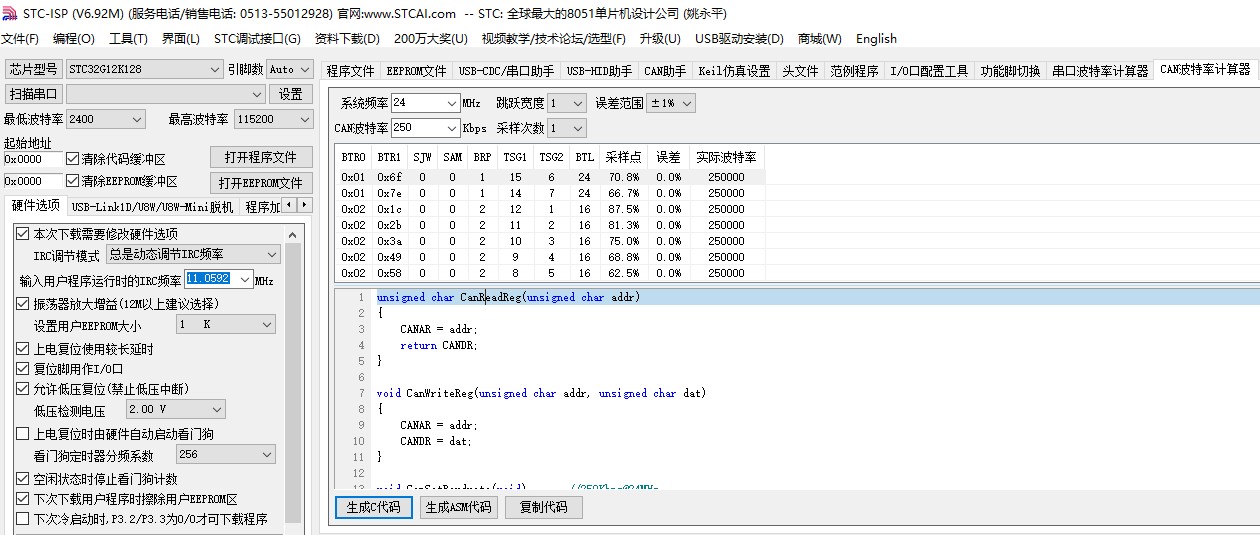
Task: Click the STC-ISP application icon in title bar
Action: (x=10, y=13)
